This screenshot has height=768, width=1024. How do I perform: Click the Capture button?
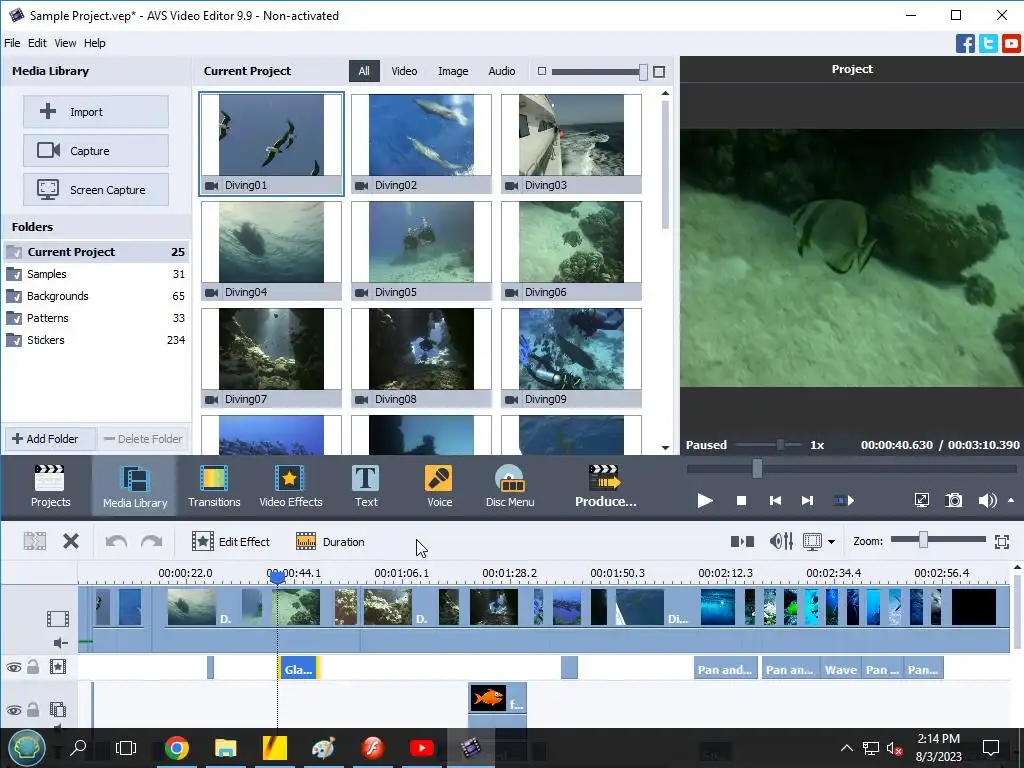(x=96, y=151)
